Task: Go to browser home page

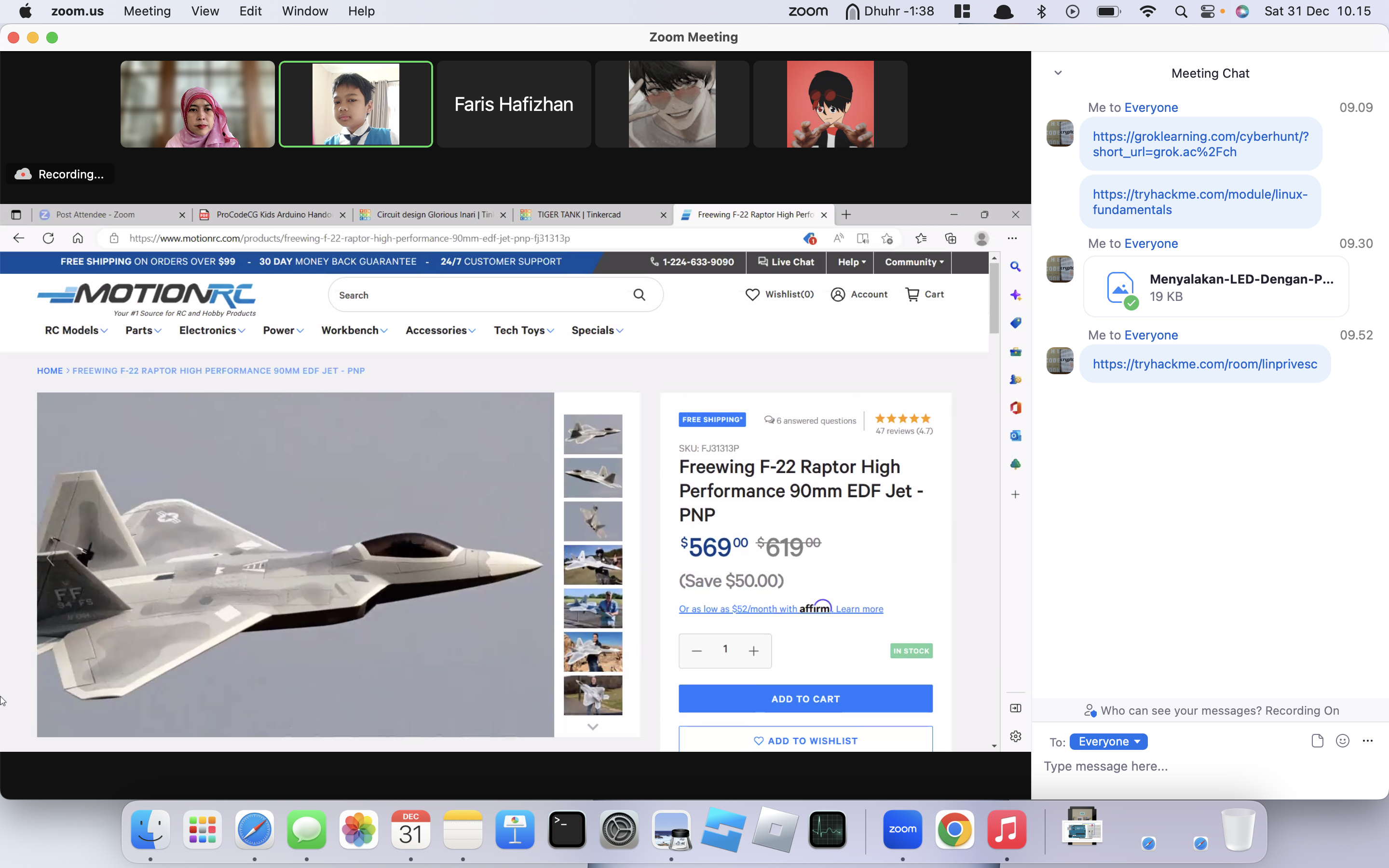Action: (78, 238)
